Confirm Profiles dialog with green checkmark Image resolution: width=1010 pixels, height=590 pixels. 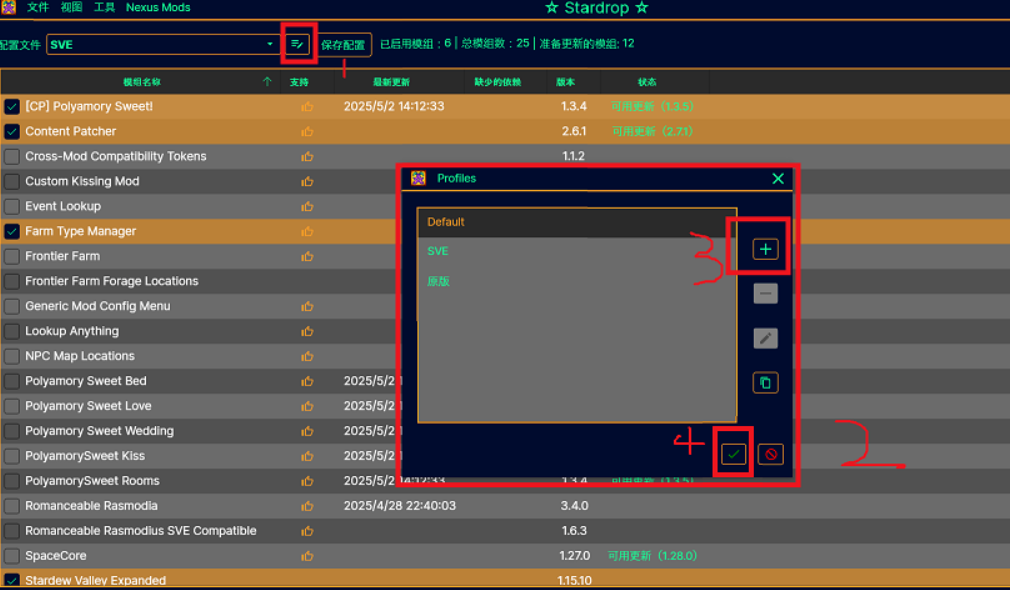(733, 454)
